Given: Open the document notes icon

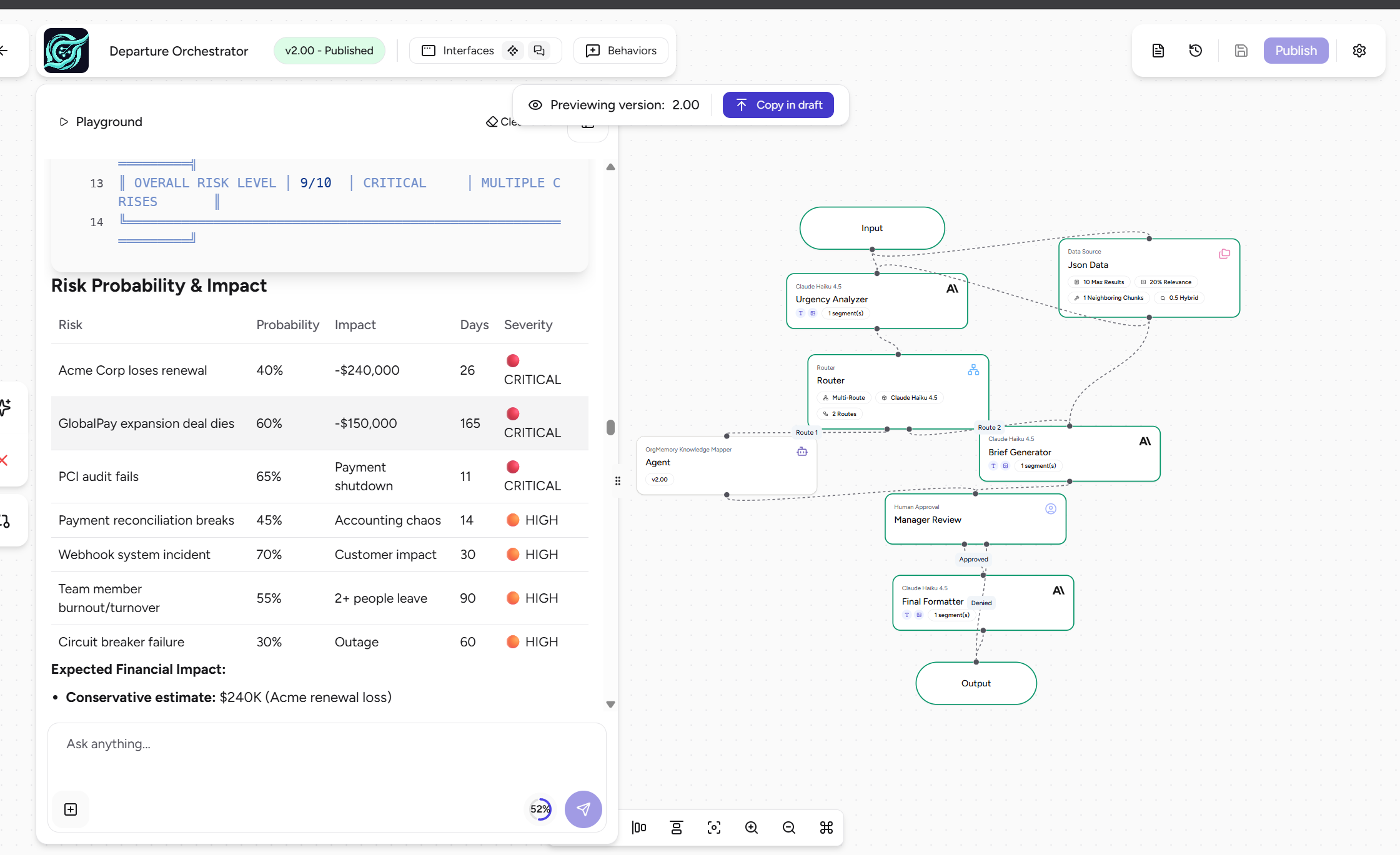Looking at the screenshot, I should click(x=1158, y=51).
